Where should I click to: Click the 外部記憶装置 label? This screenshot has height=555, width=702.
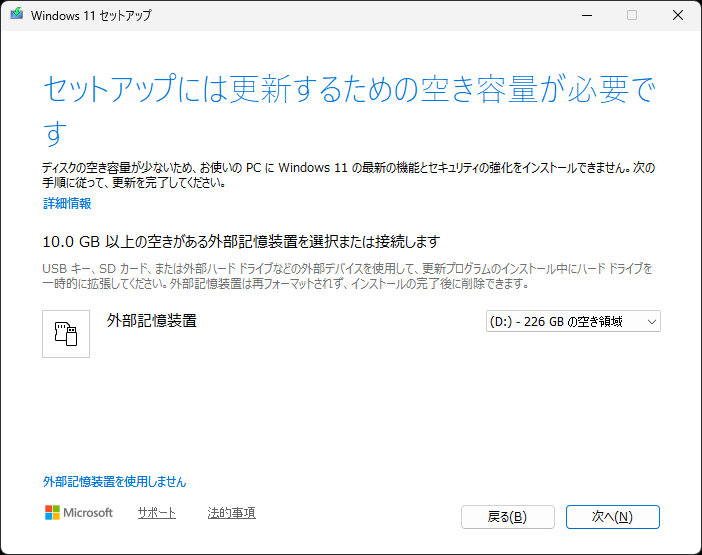pos(152,321)
